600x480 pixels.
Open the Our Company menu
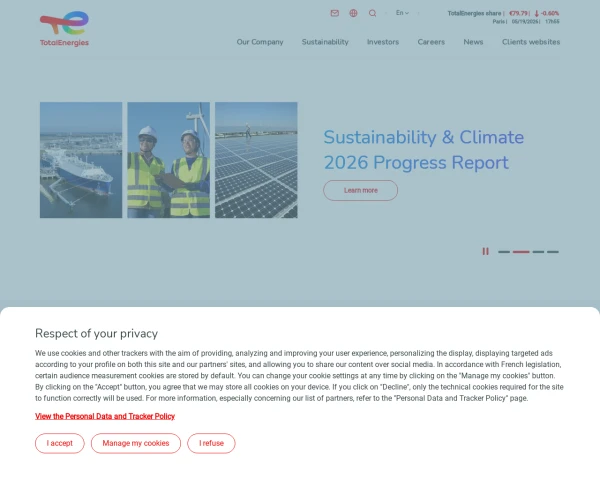tap(260, 42)
